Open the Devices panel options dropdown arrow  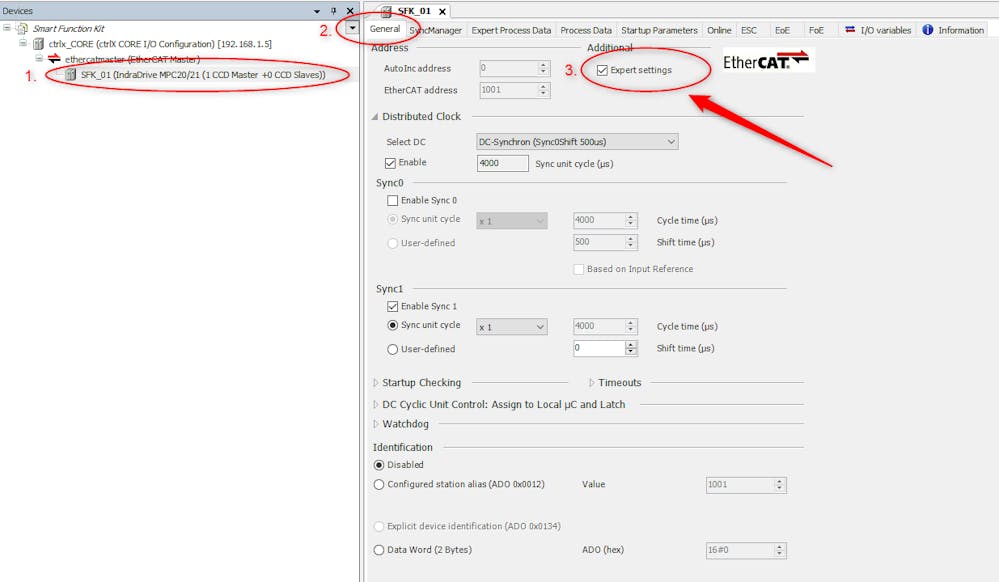(317, 11)
